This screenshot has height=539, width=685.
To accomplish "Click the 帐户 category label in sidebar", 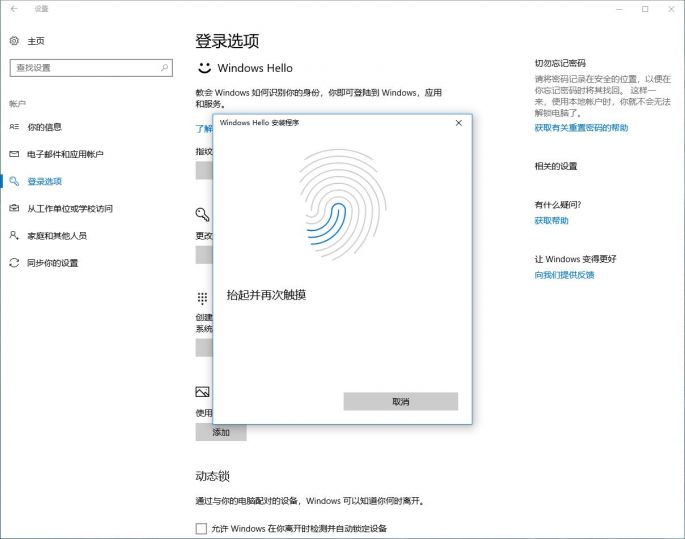I will coord(17,104).
